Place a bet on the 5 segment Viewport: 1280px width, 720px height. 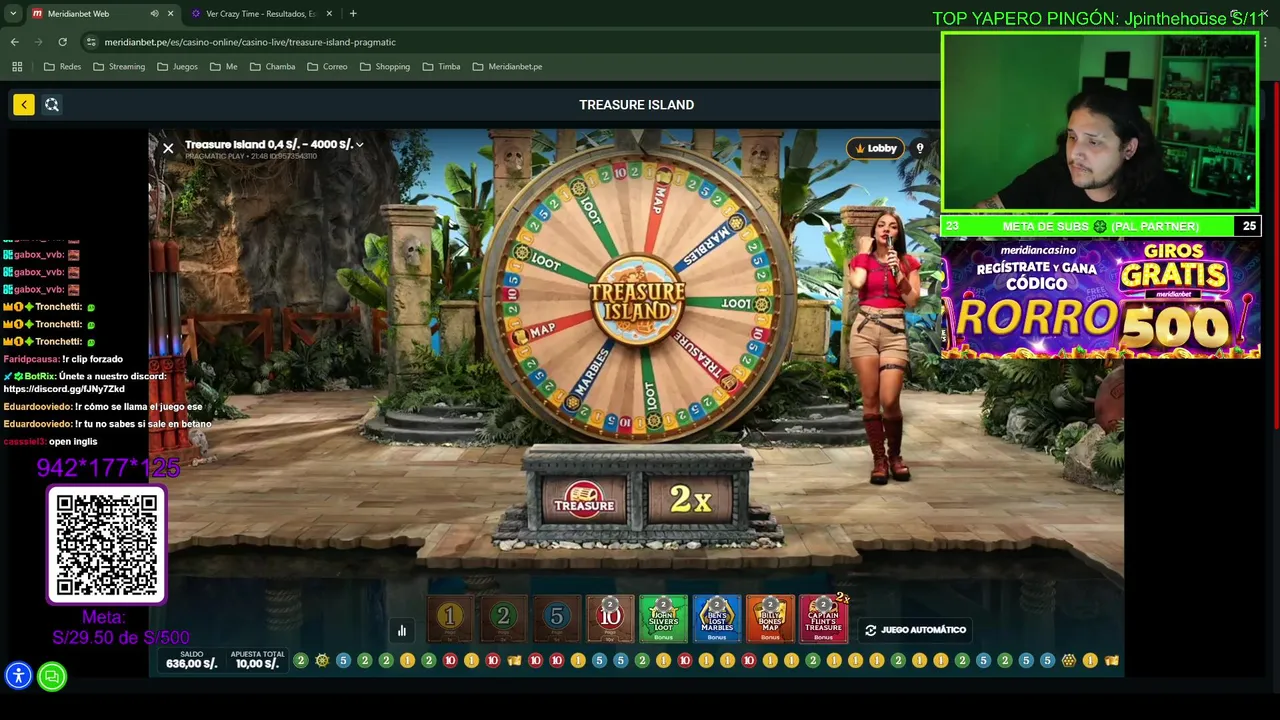tap(557, 618)
